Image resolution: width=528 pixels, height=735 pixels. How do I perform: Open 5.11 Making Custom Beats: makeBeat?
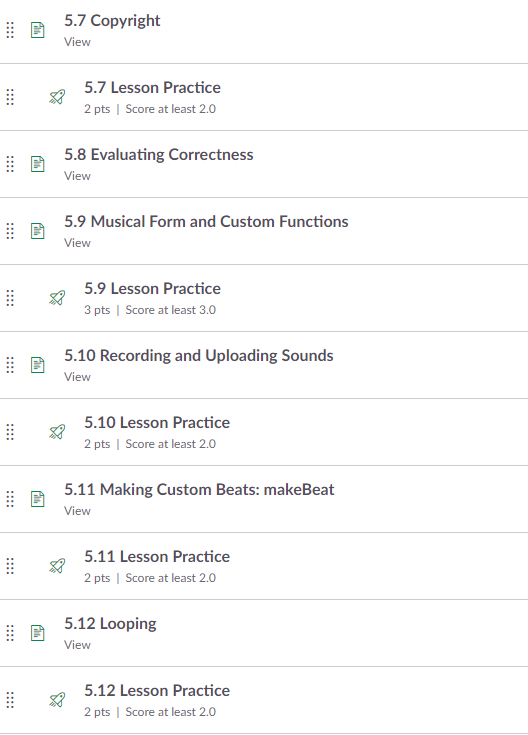coord(199,490)
